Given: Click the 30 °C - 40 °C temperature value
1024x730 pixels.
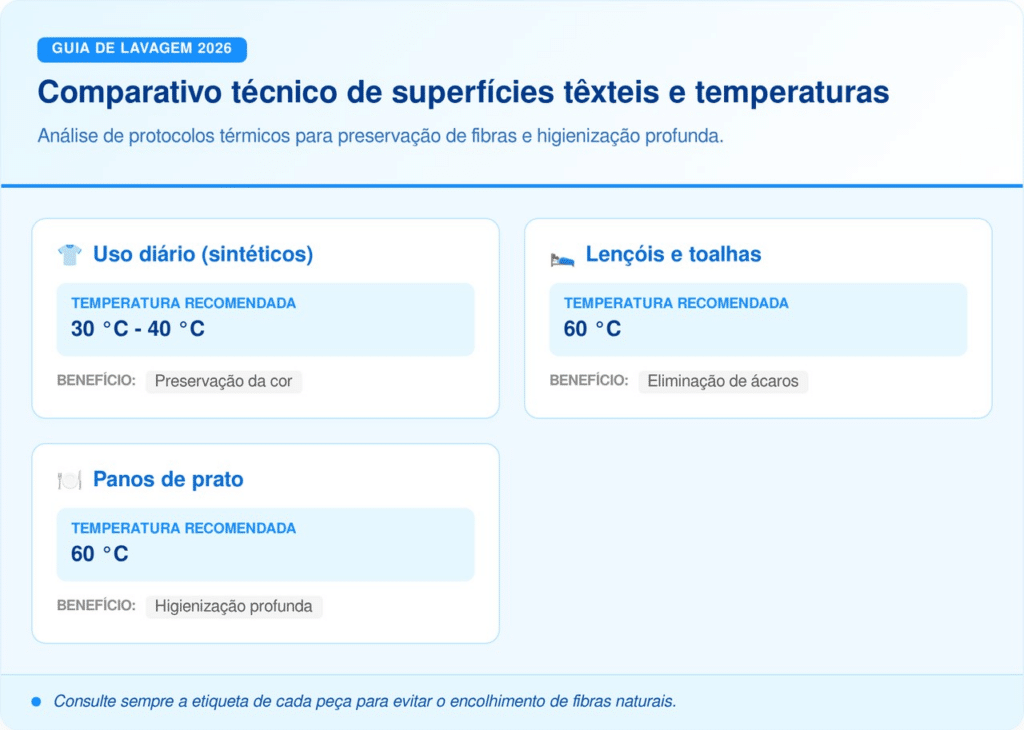Looking at the screenshot, I should click(x=138, y=329).
